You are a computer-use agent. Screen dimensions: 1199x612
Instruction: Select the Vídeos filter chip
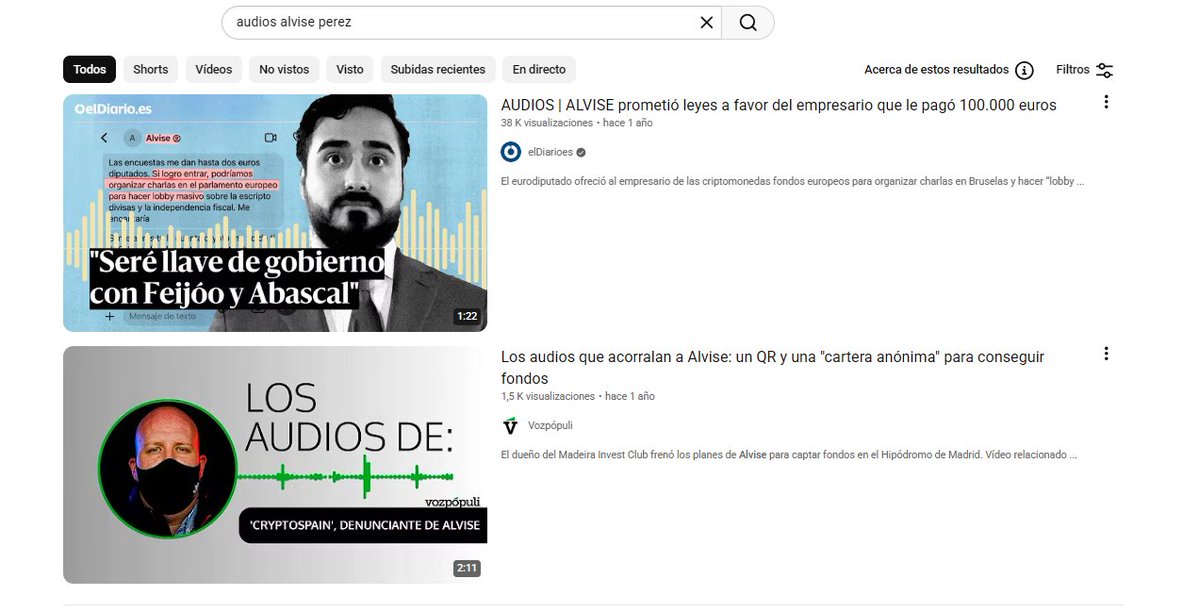213,70
